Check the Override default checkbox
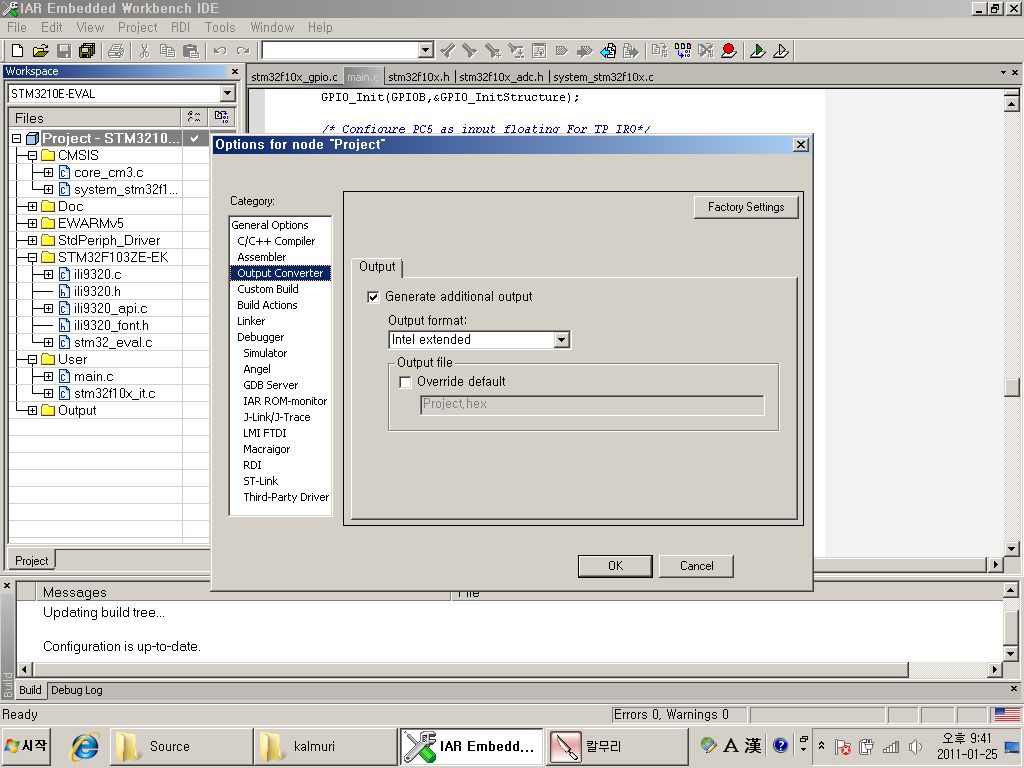This screenshot has width=1024, height=768. point(405,382)
